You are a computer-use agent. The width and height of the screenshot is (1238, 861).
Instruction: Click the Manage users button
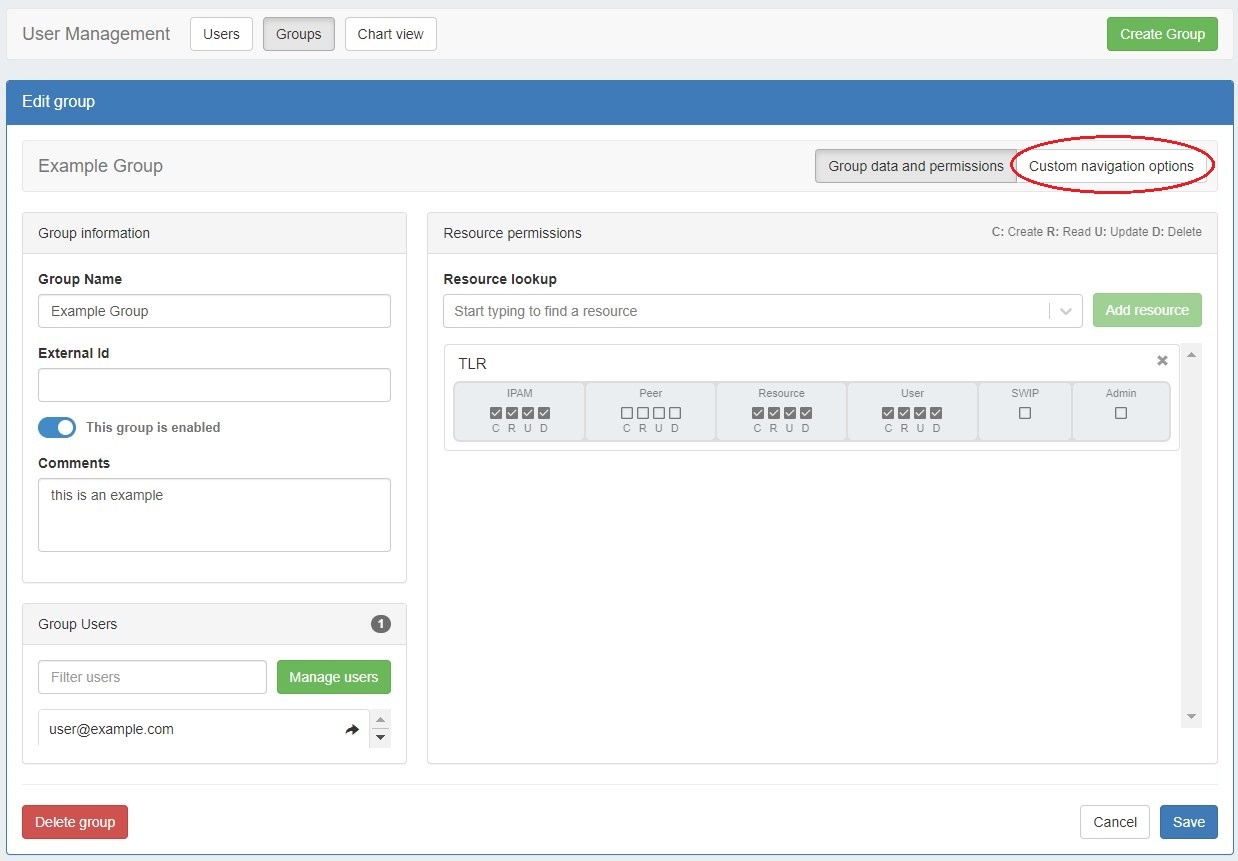333,677
